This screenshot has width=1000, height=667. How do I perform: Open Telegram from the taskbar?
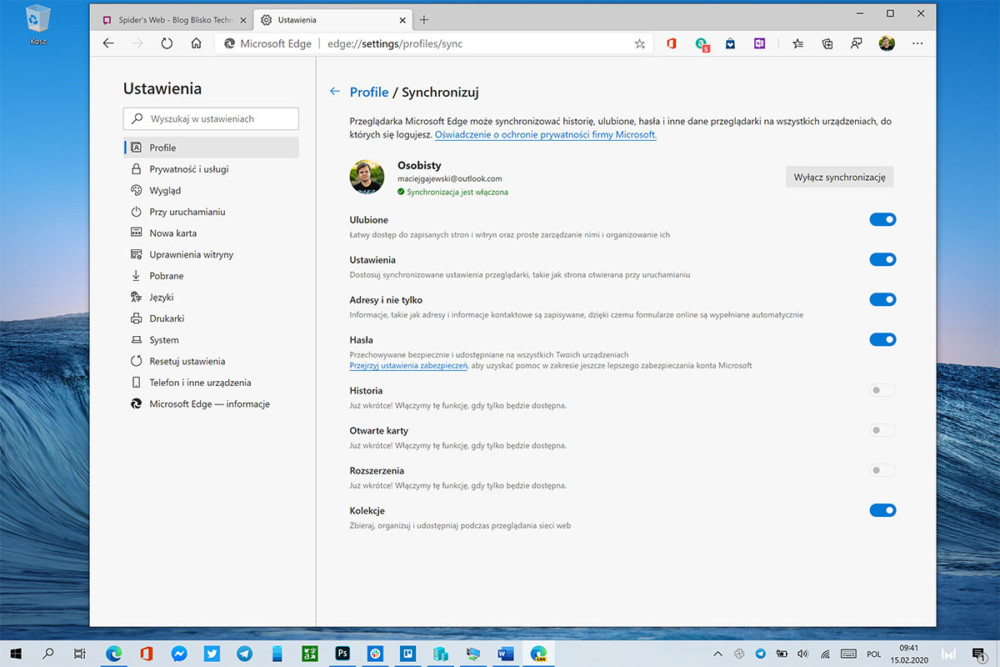click(244, 654)
